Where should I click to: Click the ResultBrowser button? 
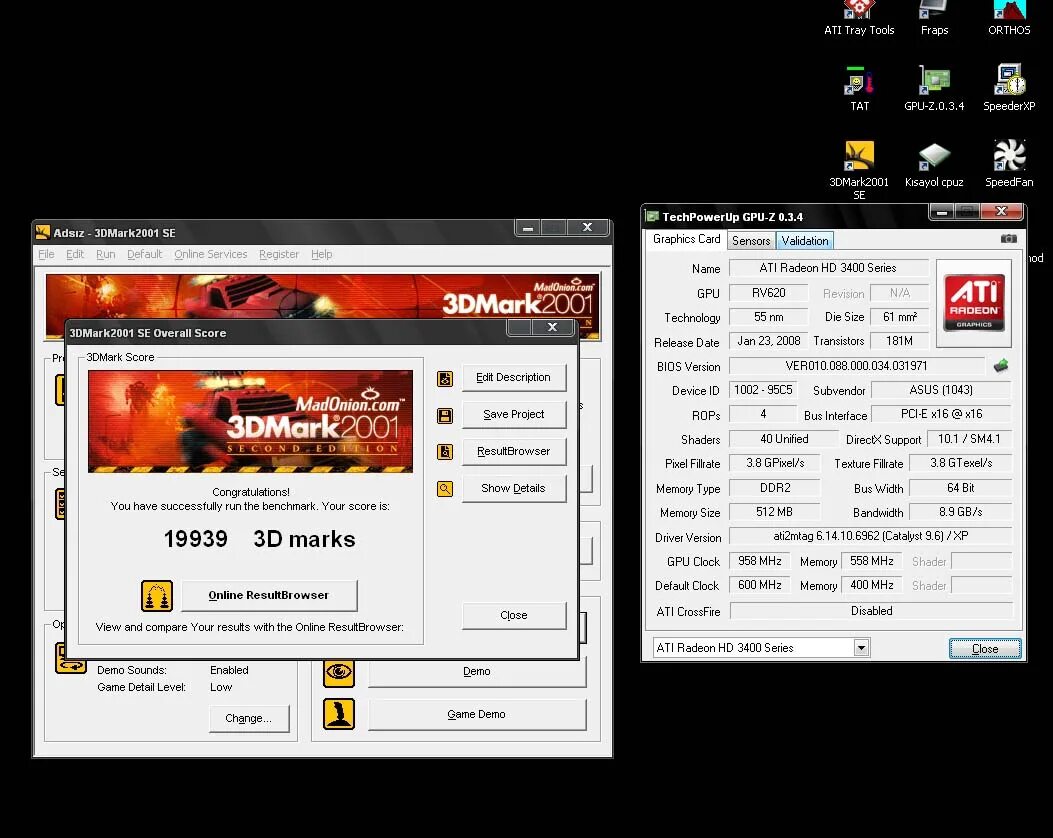pyautogui.click(x=514, y=451)
